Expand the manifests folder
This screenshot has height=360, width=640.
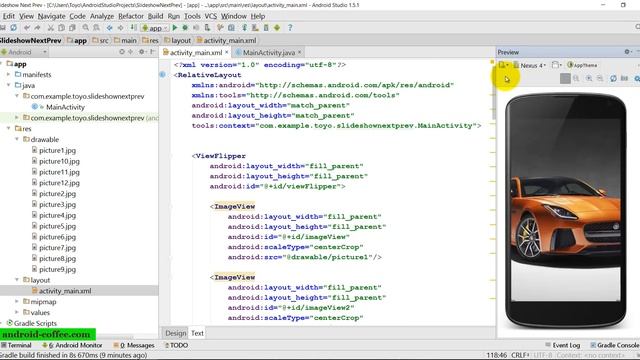(9, 74)
